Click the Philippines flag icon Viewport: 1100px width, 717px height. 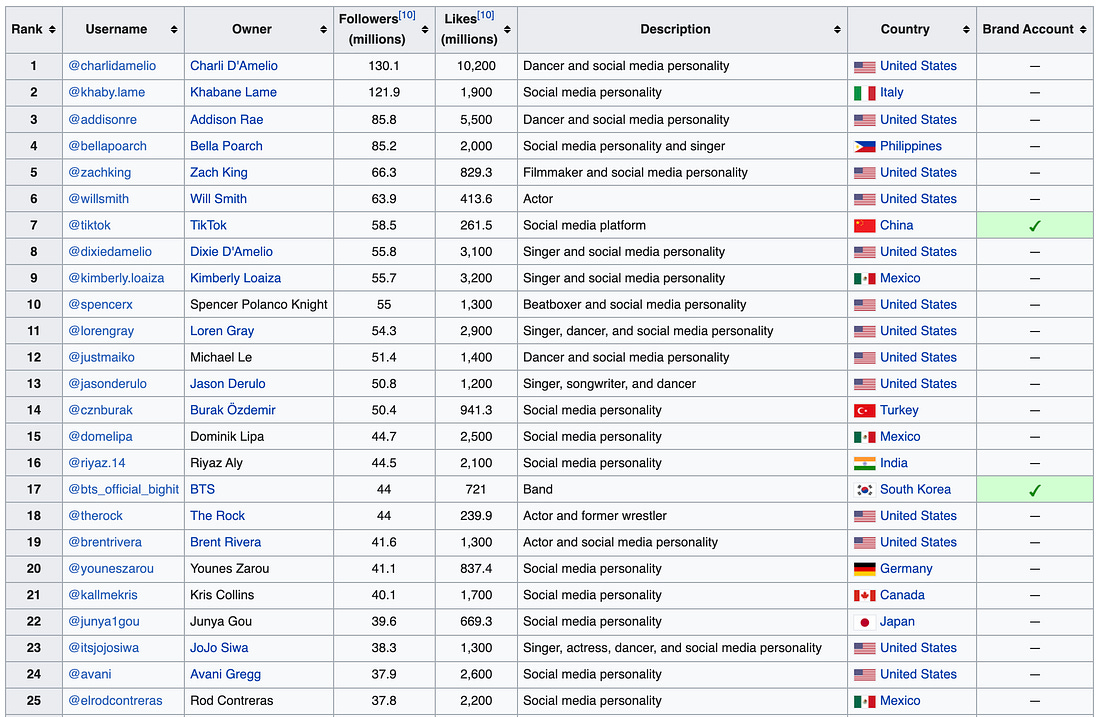click(x=864, y=147)
